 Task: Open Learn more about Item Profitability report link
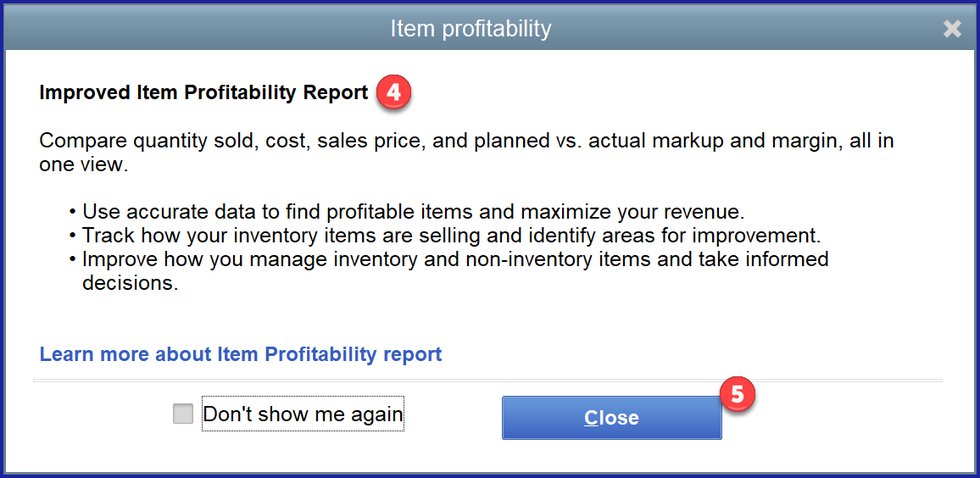click(x=240, y=354)
